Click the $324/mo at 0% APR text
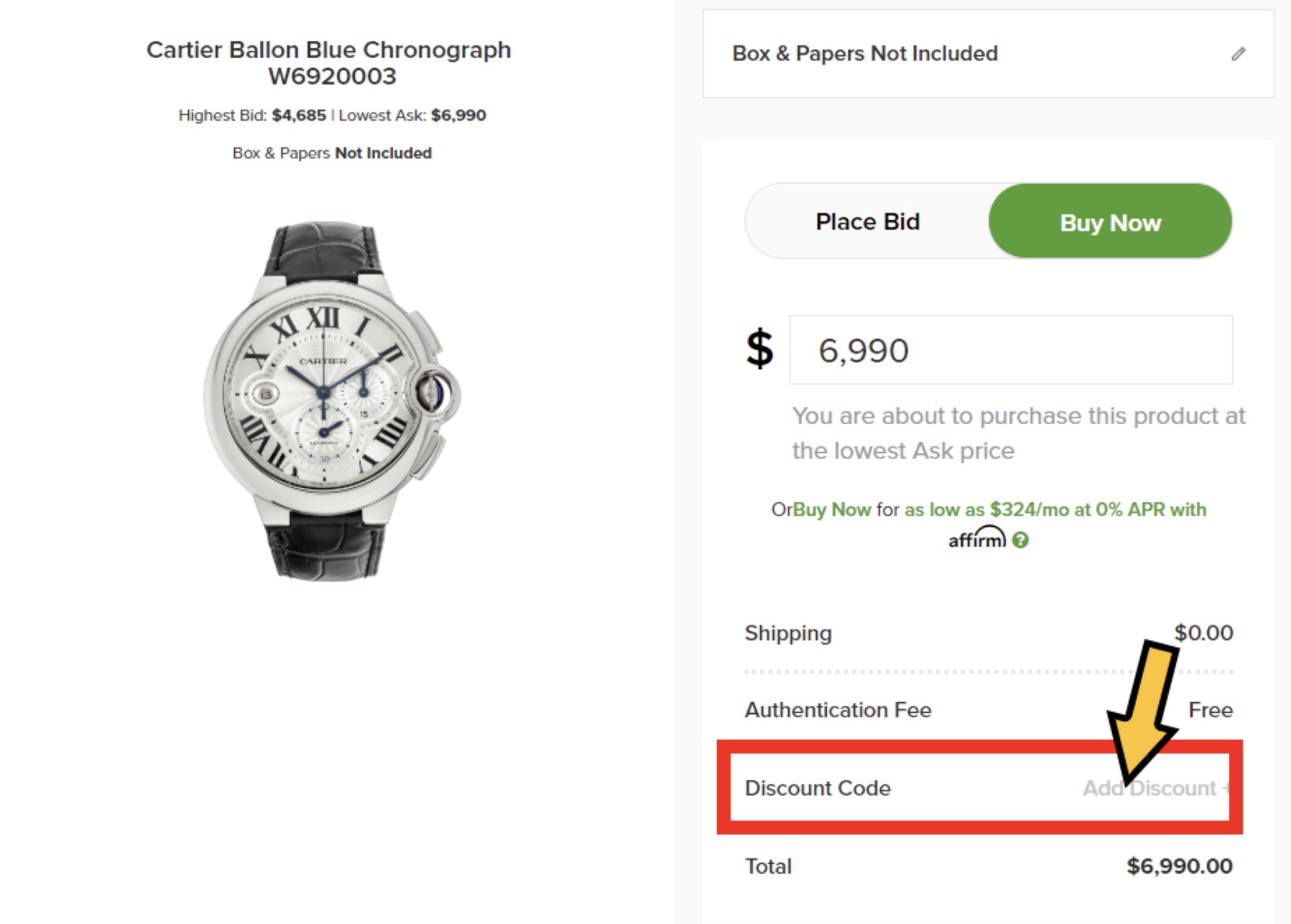Image resolution: width=1291 pixels, height=924 pixels. coord(1098,510)
